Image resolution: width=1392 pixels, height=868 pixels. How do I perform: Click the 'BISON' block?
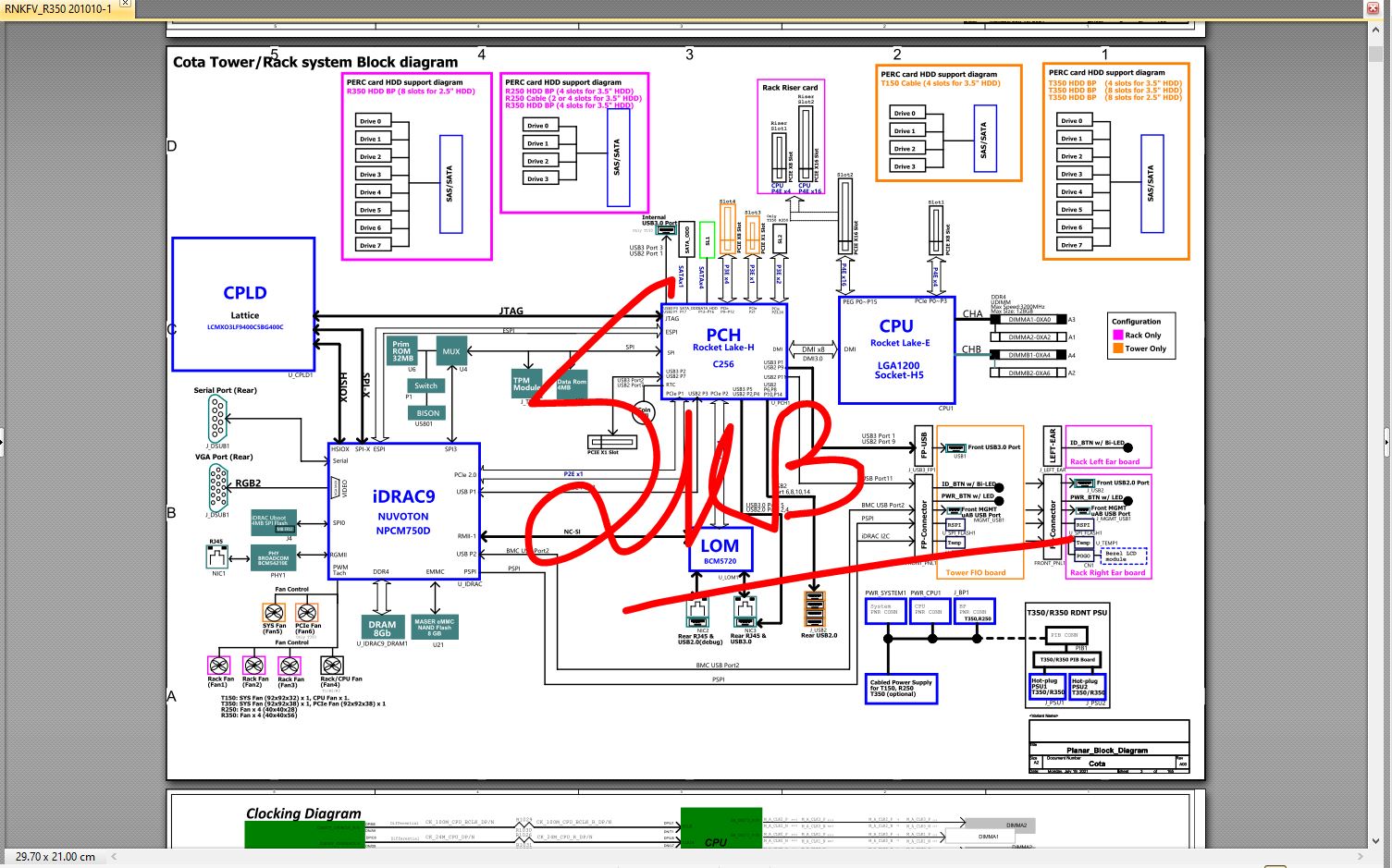coord(427,413)
